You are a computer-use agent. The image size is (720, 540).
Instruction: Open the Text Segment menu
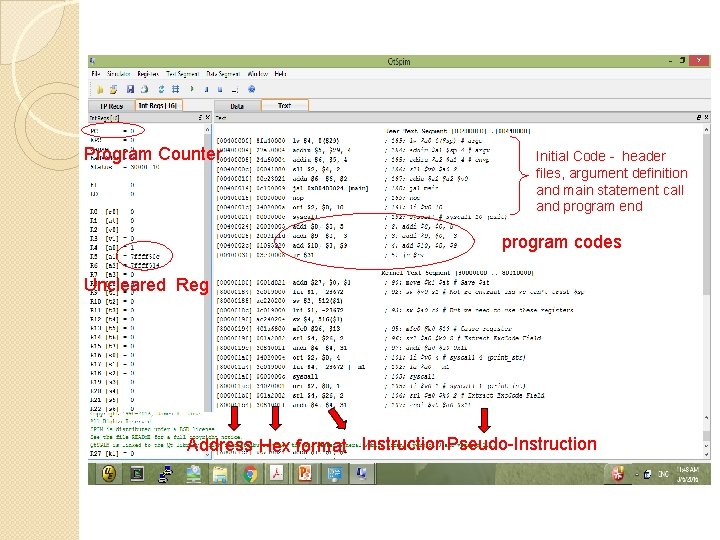pos(182,73)
